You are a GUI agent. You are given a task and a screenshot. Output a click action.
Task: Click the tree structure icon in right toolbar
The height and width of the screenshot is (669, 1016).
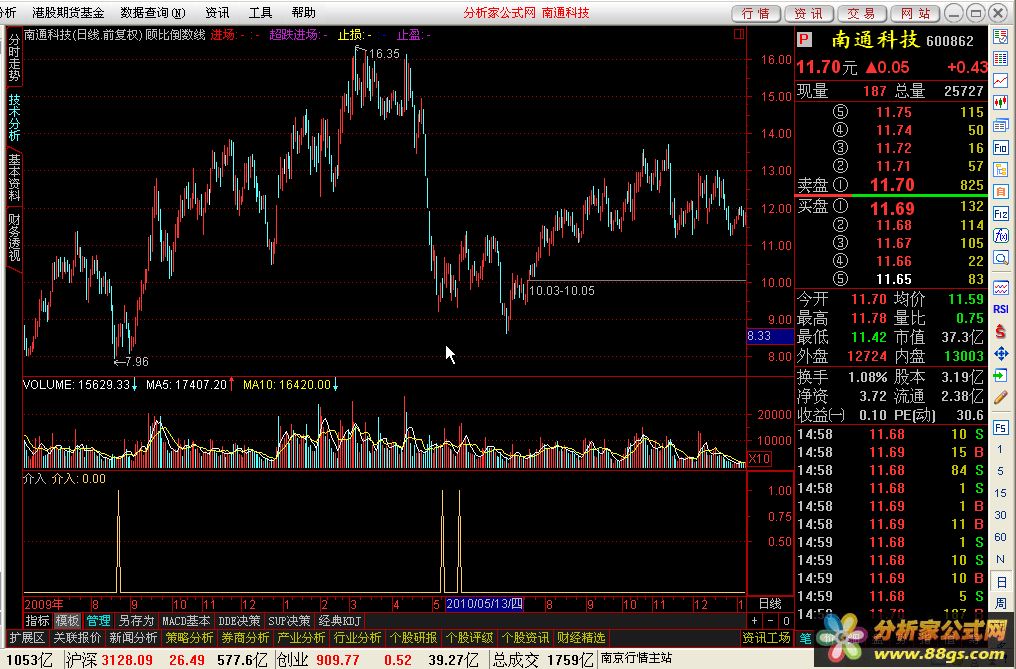click(x=1000, y=170)
